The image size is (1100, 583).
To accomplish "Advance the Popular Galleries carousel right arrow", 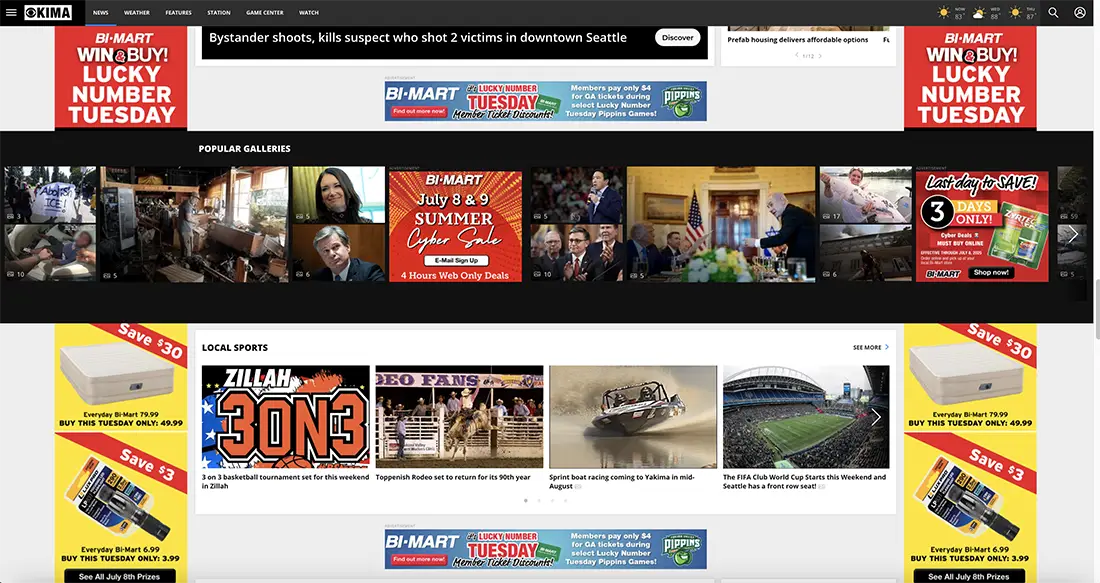I will pos(1072,234).
